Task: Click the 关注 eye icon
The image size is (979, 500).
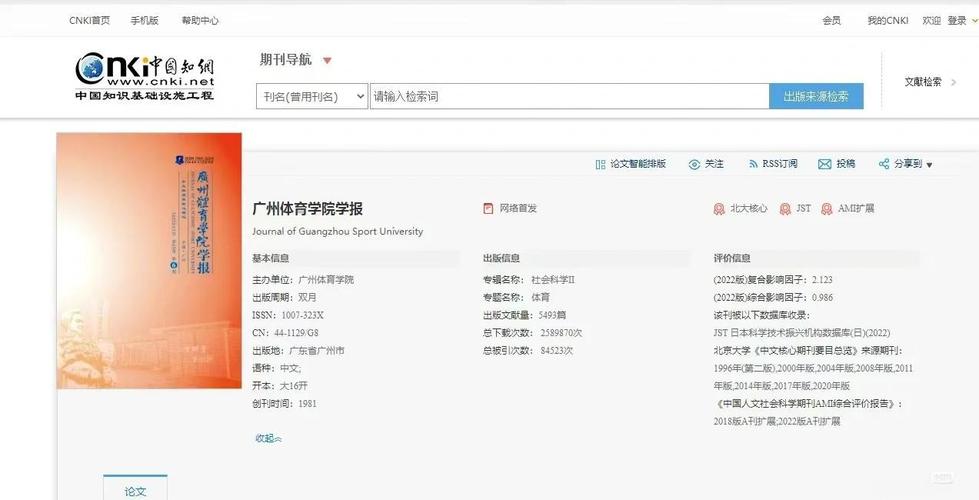Action: coord(694,164)
